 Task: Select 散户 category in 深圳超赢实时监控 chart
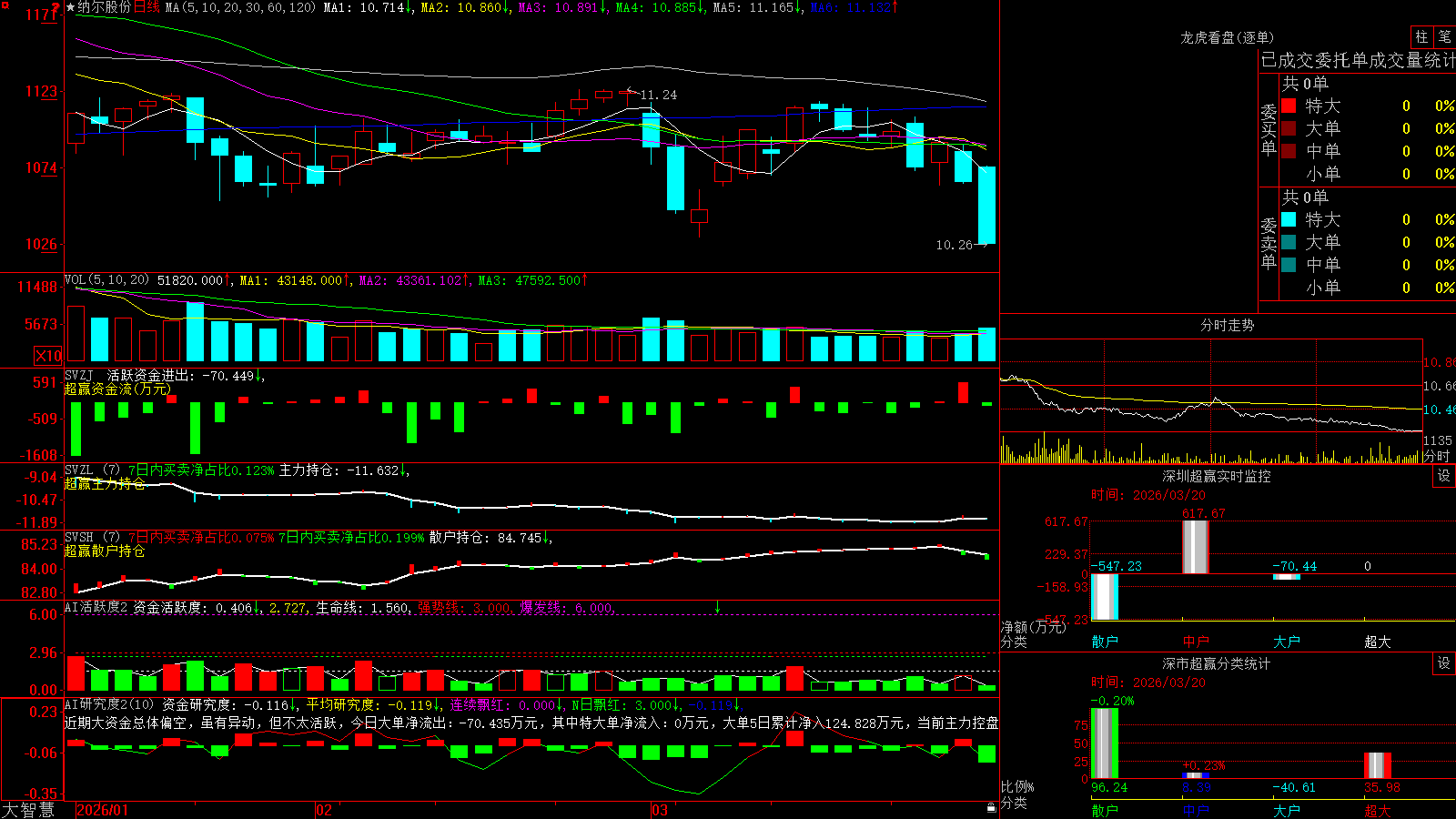click(1105, 642)
